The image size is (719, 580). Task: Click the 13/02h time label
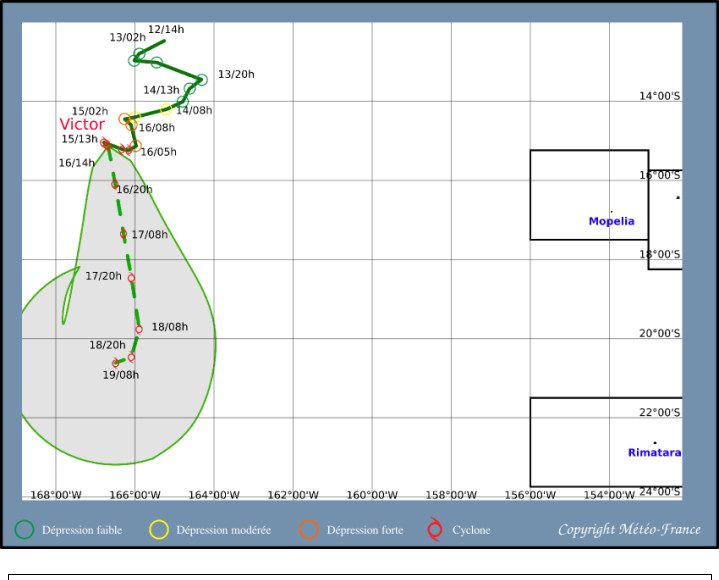[127, 37]
